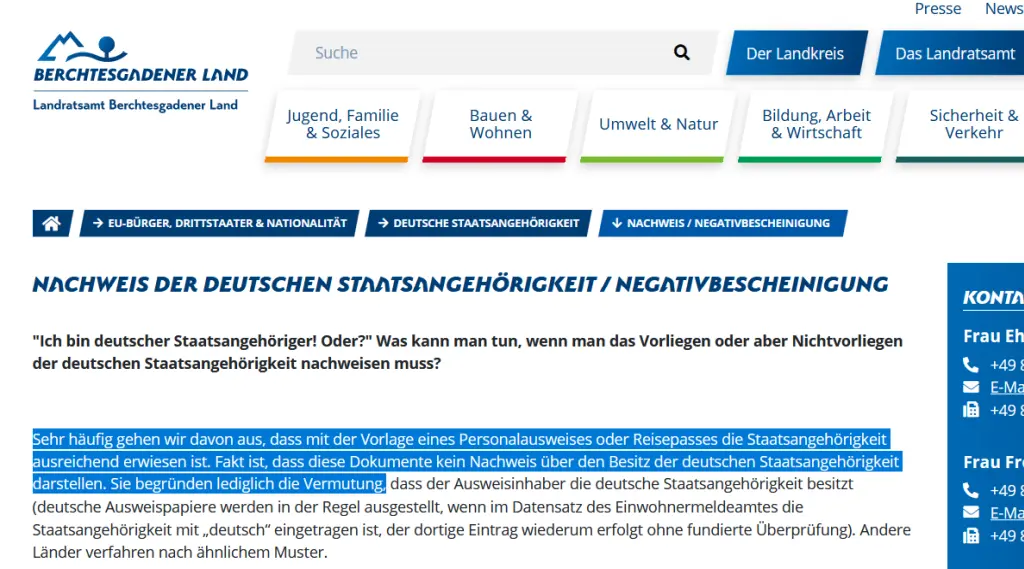Open the News link at top
Screen dimensions: 1024x569
click(x=1004, y=8)
